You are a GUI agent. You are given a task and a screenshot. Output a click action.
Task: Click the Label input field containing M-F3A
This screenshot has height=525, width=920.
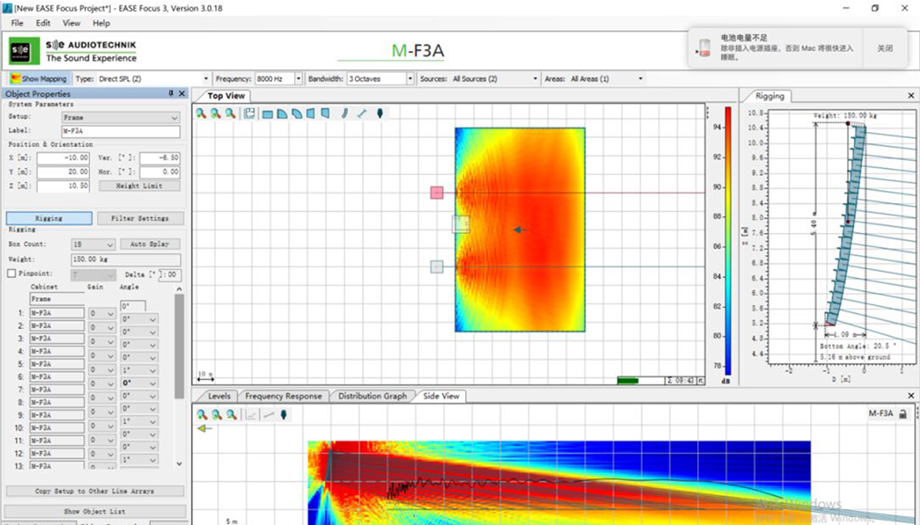click(x=119, y=131)
